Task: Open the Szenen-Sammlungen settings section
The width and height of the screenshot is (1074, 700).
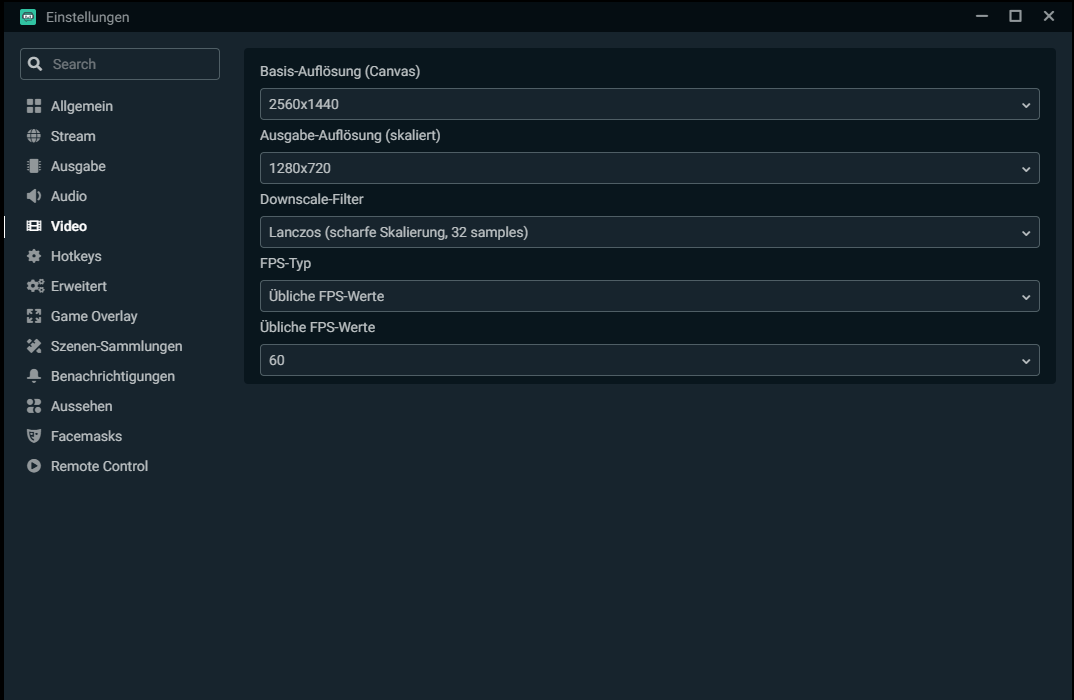Action: pyautogui.click(x=116, y=346)
